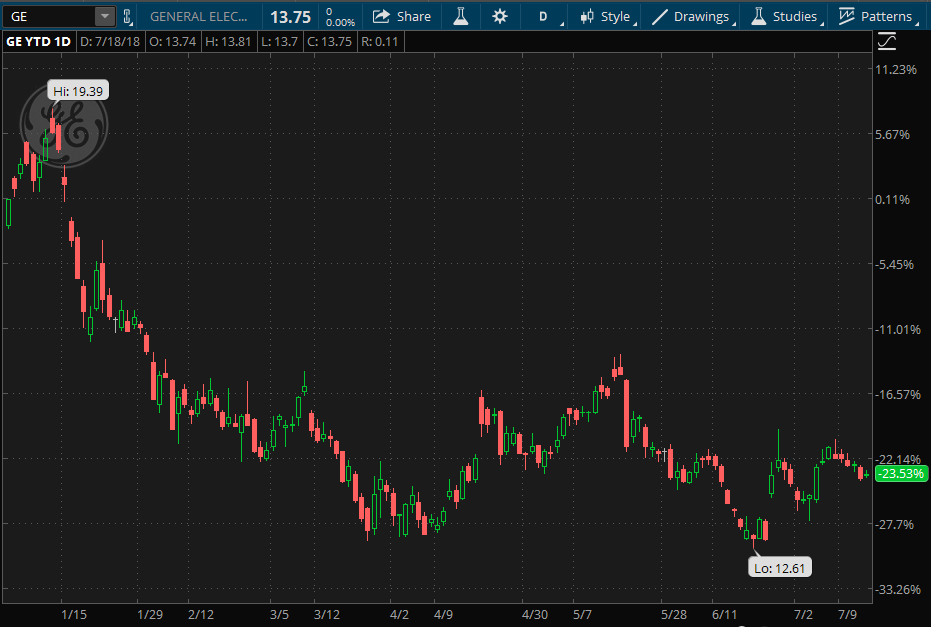Click the 4/2 date axis label
This screenshot has width=931, height=627.
[399, 615]
